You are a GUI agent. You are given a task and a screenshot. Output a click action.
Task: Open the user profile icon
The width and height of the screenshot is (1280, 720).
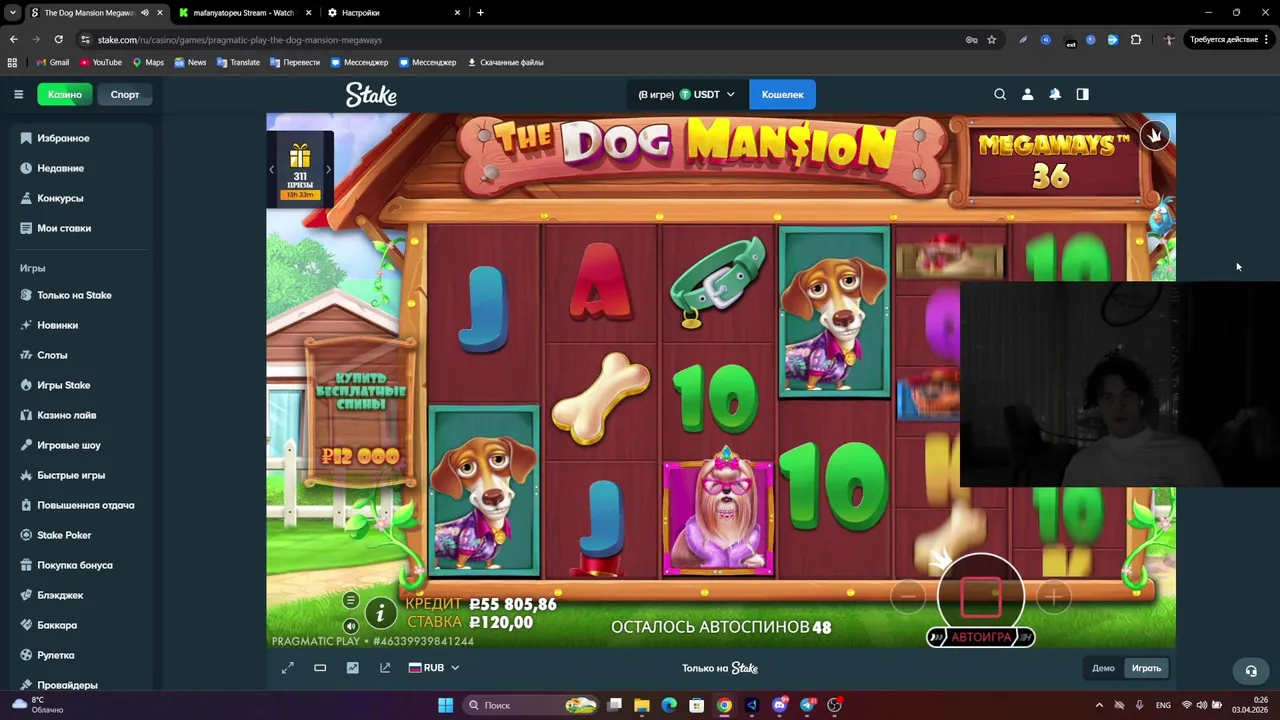click(x=1027, y=94)
